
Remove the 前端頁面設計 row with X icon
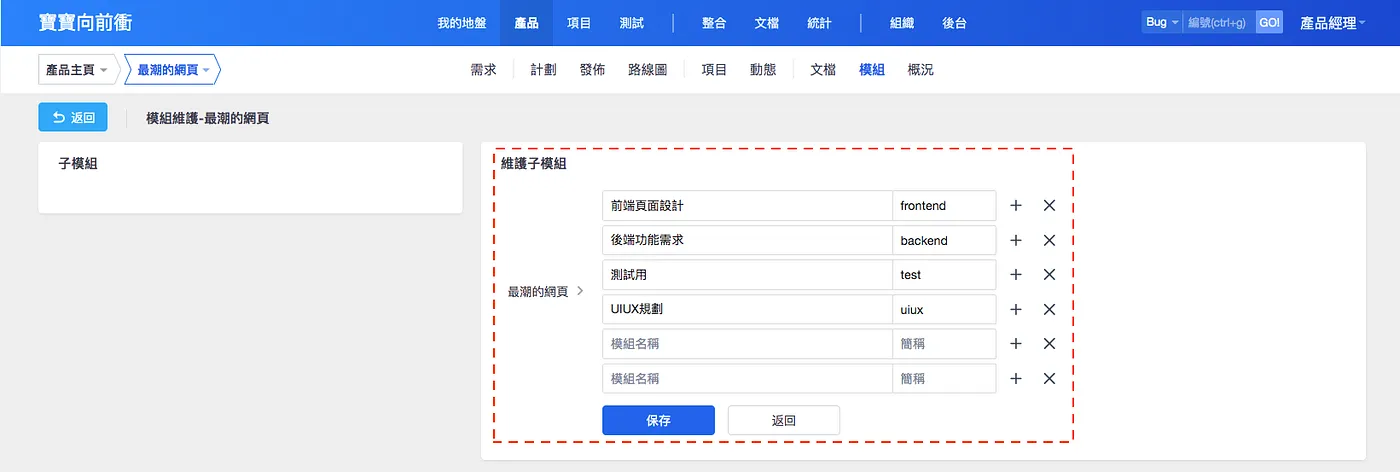point(1049,206)
